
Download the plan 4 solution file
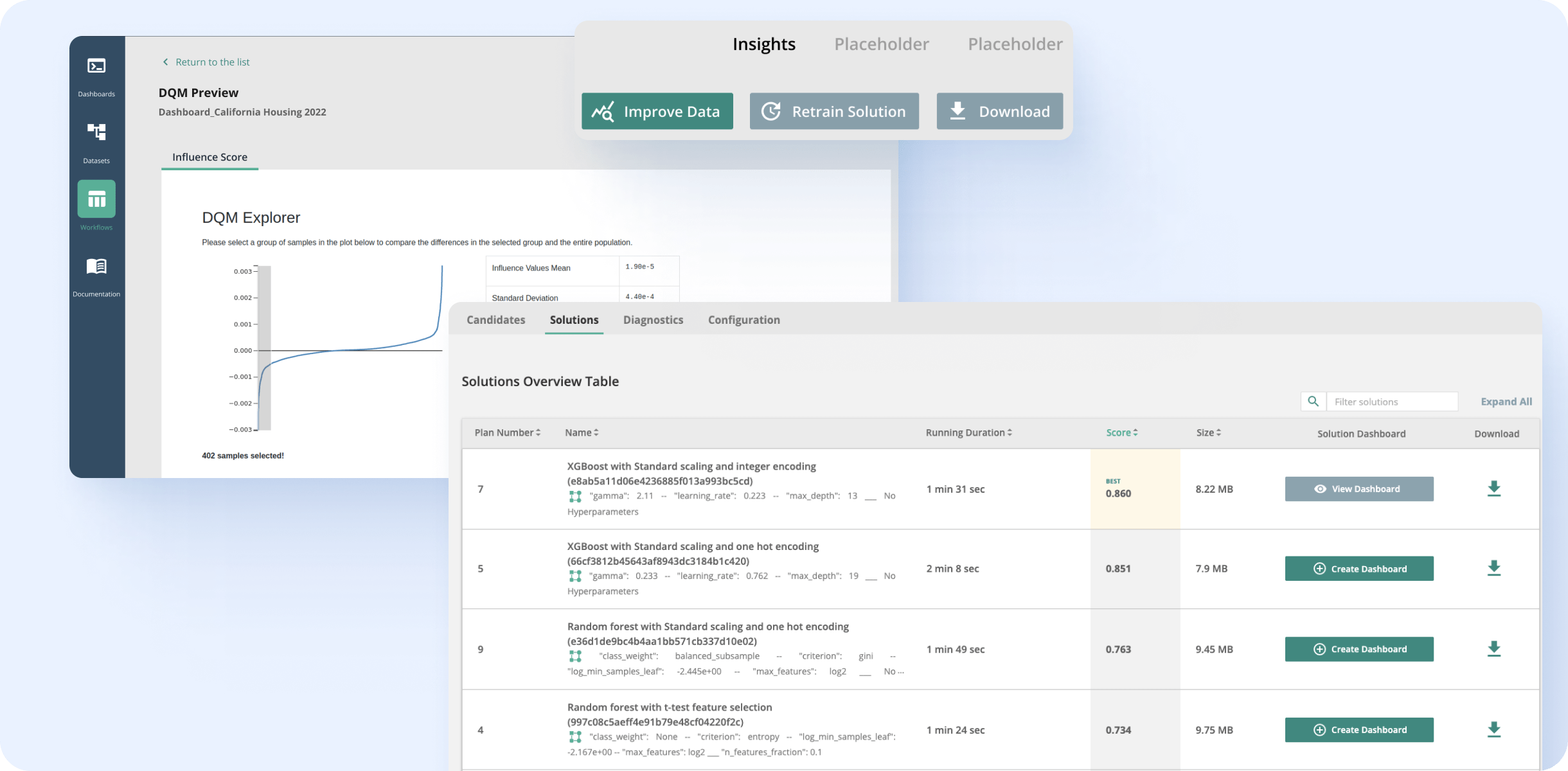1494,729
